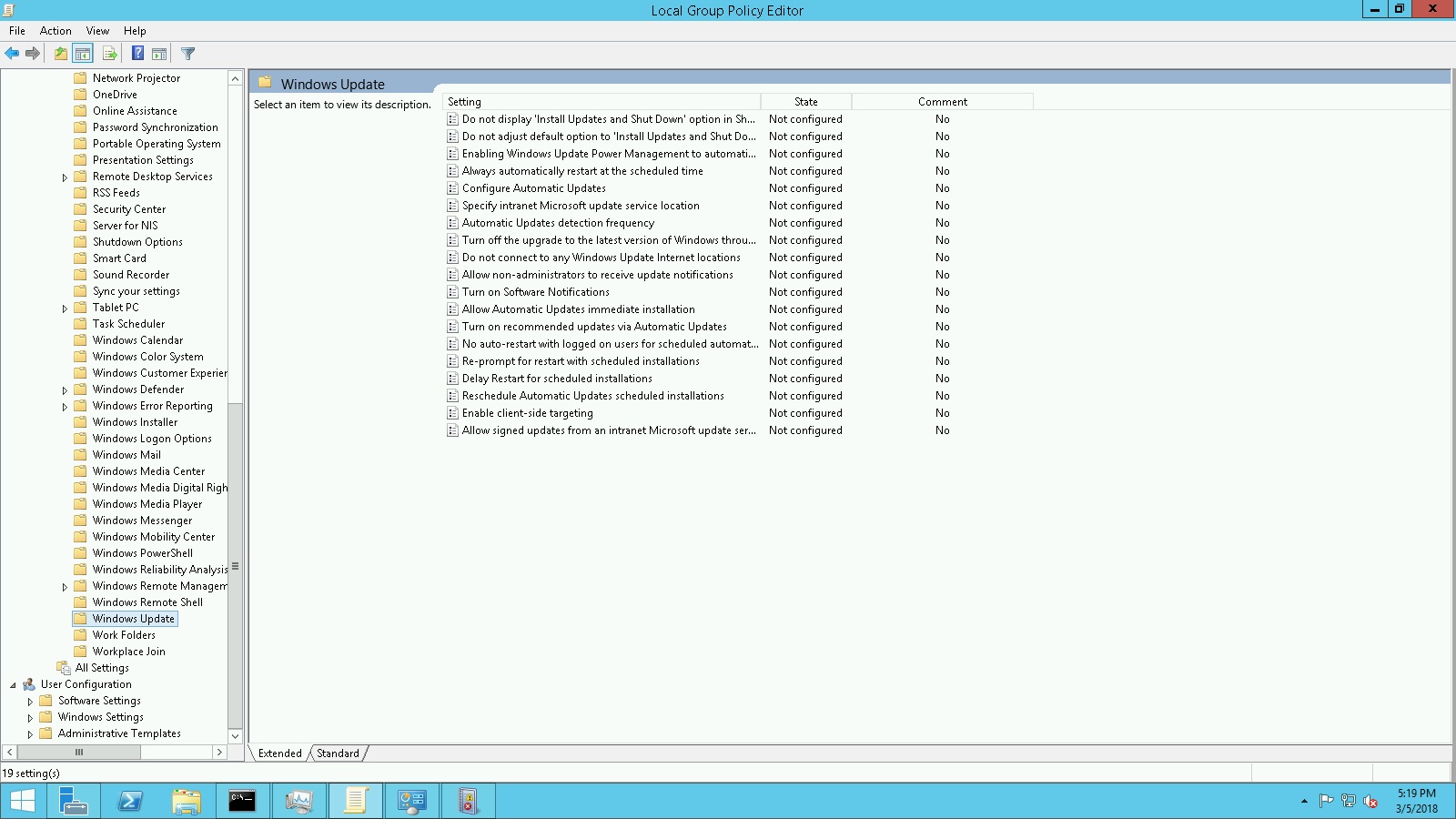Open Help via the blue question-mark icon

click(137, 54)
